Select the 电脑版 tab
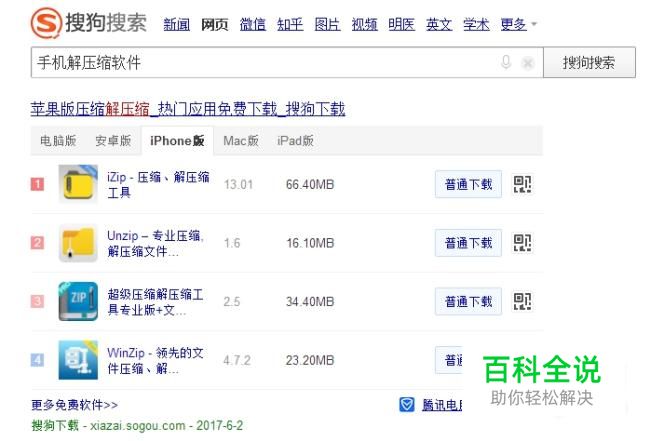The image size is (650, 441). 58,141
